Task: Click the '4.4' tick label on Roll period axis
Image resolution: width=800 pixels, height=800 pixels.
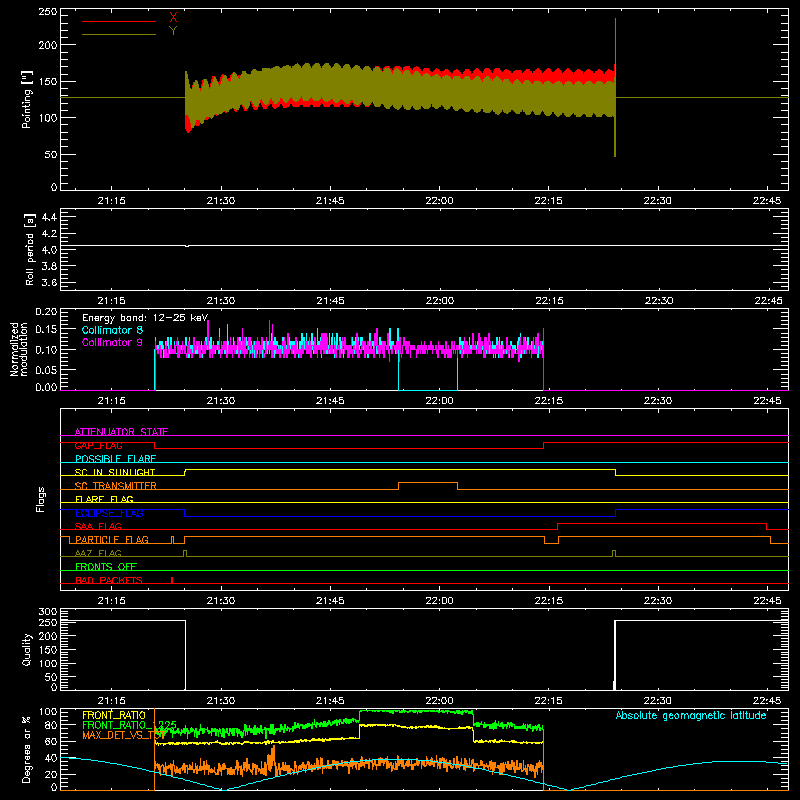Action: (49, 217)
